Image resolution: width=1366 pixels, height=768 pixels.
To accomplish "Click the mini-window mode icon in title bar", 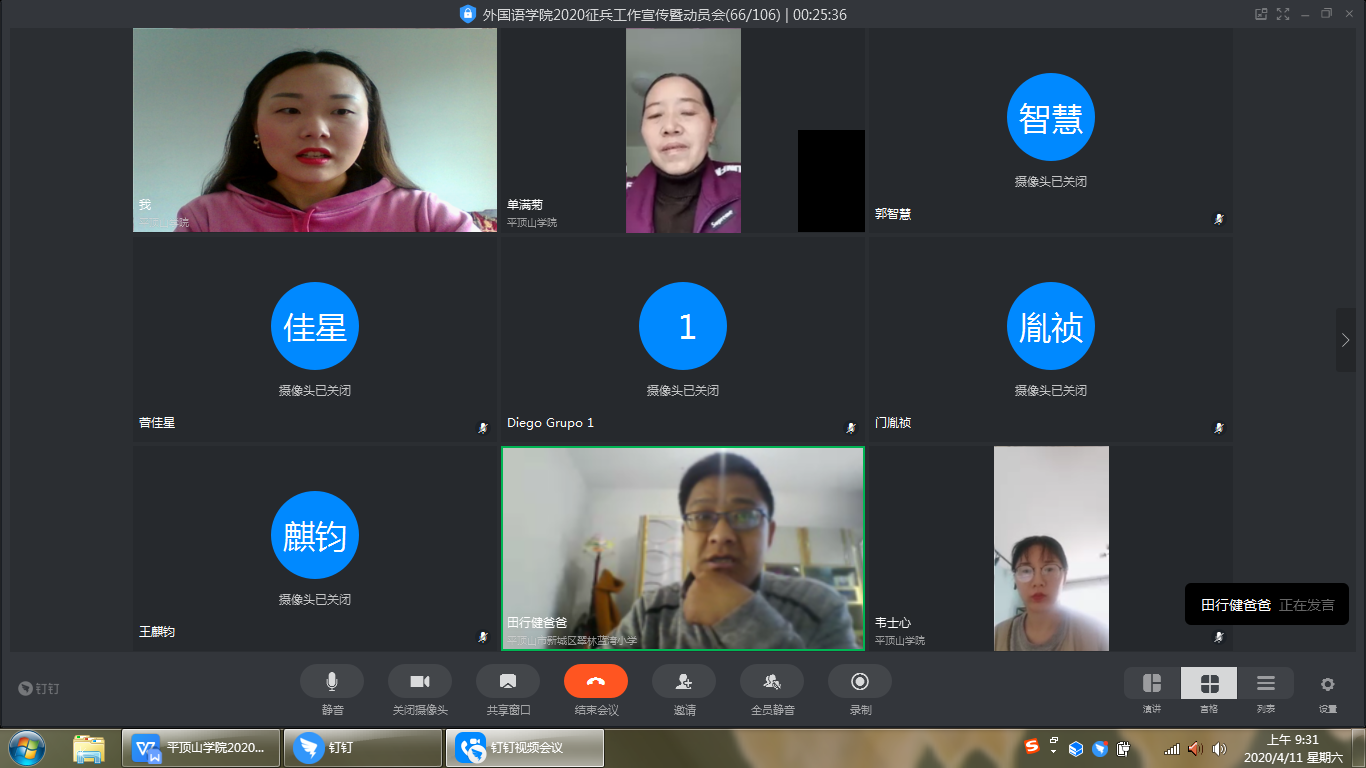I will (1261, 14).
